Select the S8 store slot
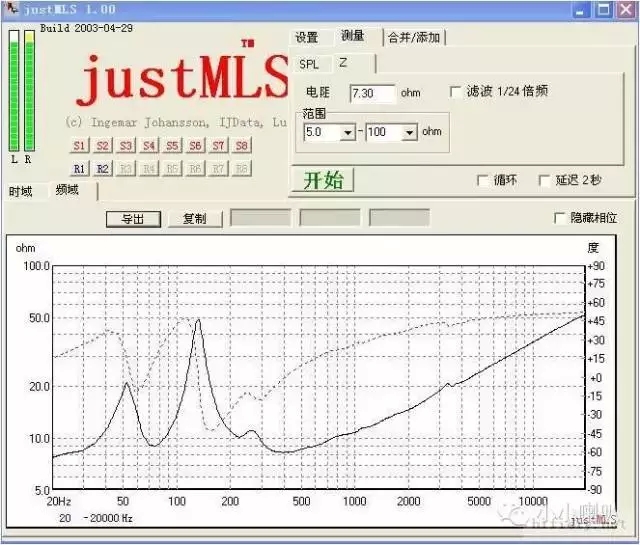The image size is (640, 545). [241, 146]
